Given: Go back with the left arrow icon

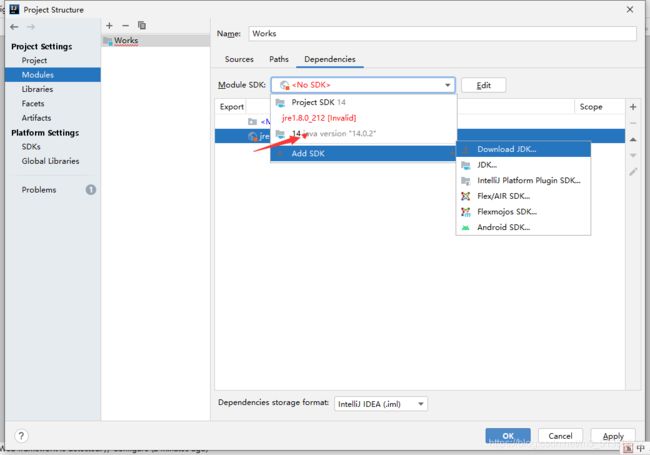Looking at the screenshot, I should click(x=14, y=27).
